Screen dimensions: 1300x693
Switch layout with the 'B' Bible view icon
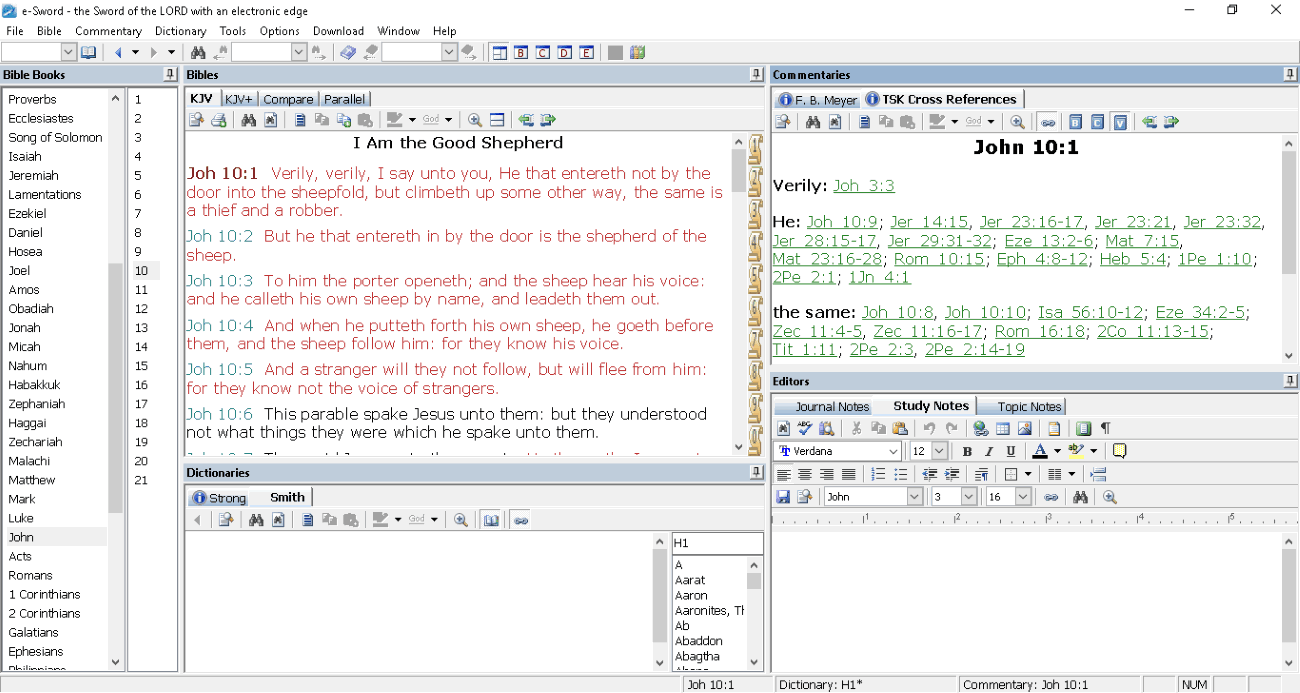pyautogui.click(x=521, y=52)
